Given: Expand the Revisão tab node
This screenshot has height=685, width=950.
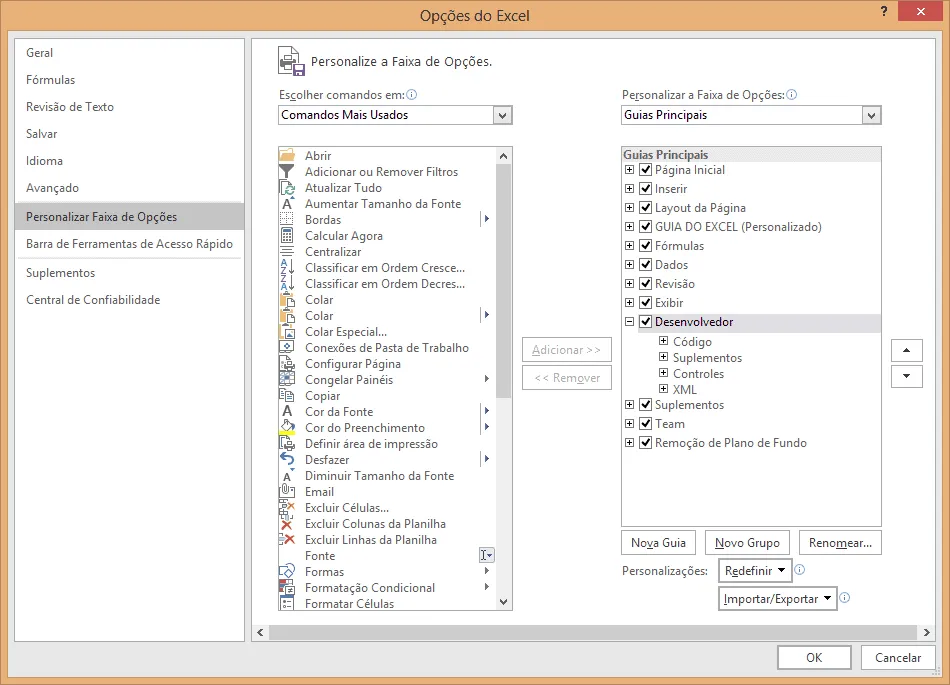Looking at the screenshot, I should [629, 283].
